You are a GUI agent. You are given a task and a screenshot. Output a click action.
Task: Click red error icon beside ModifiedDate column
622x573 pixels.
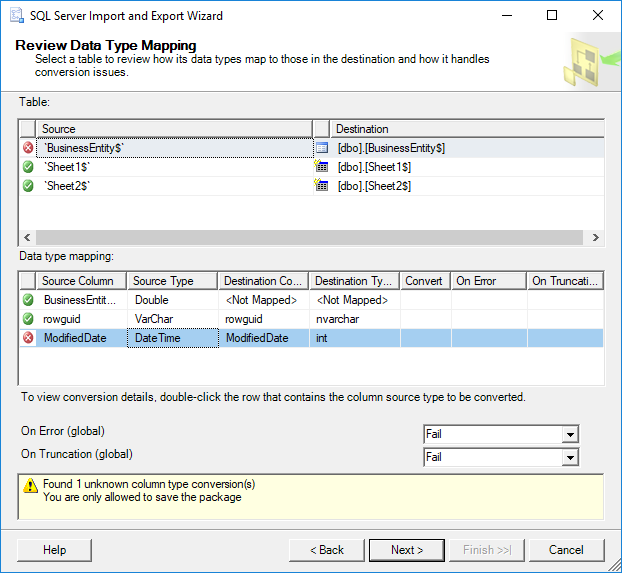pos(28,338)
